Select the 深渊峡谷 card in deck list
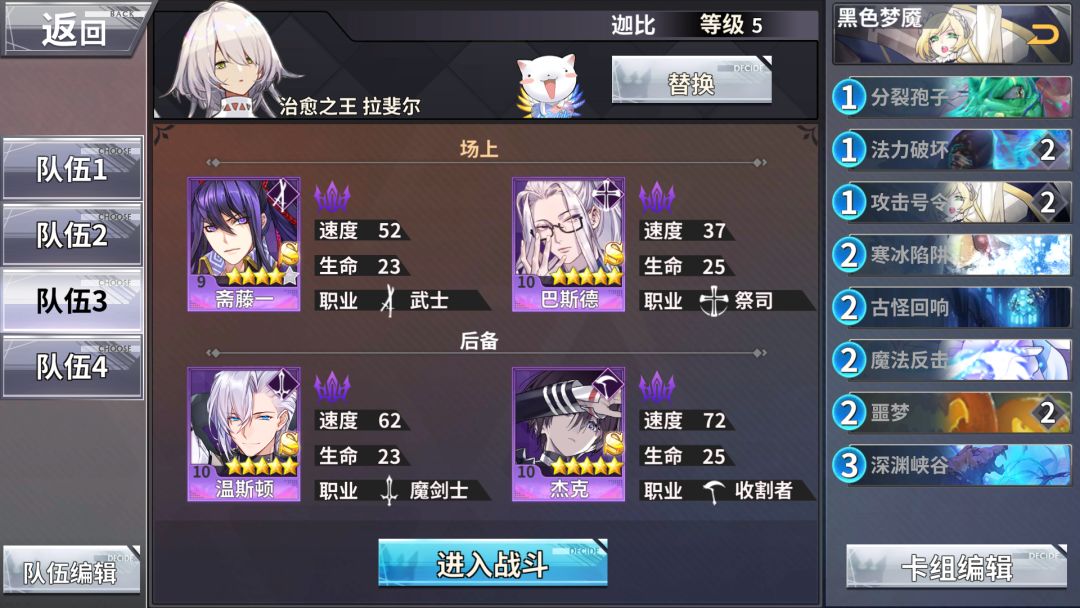This screenshot has width=1080, height=608. click(952, 465)
